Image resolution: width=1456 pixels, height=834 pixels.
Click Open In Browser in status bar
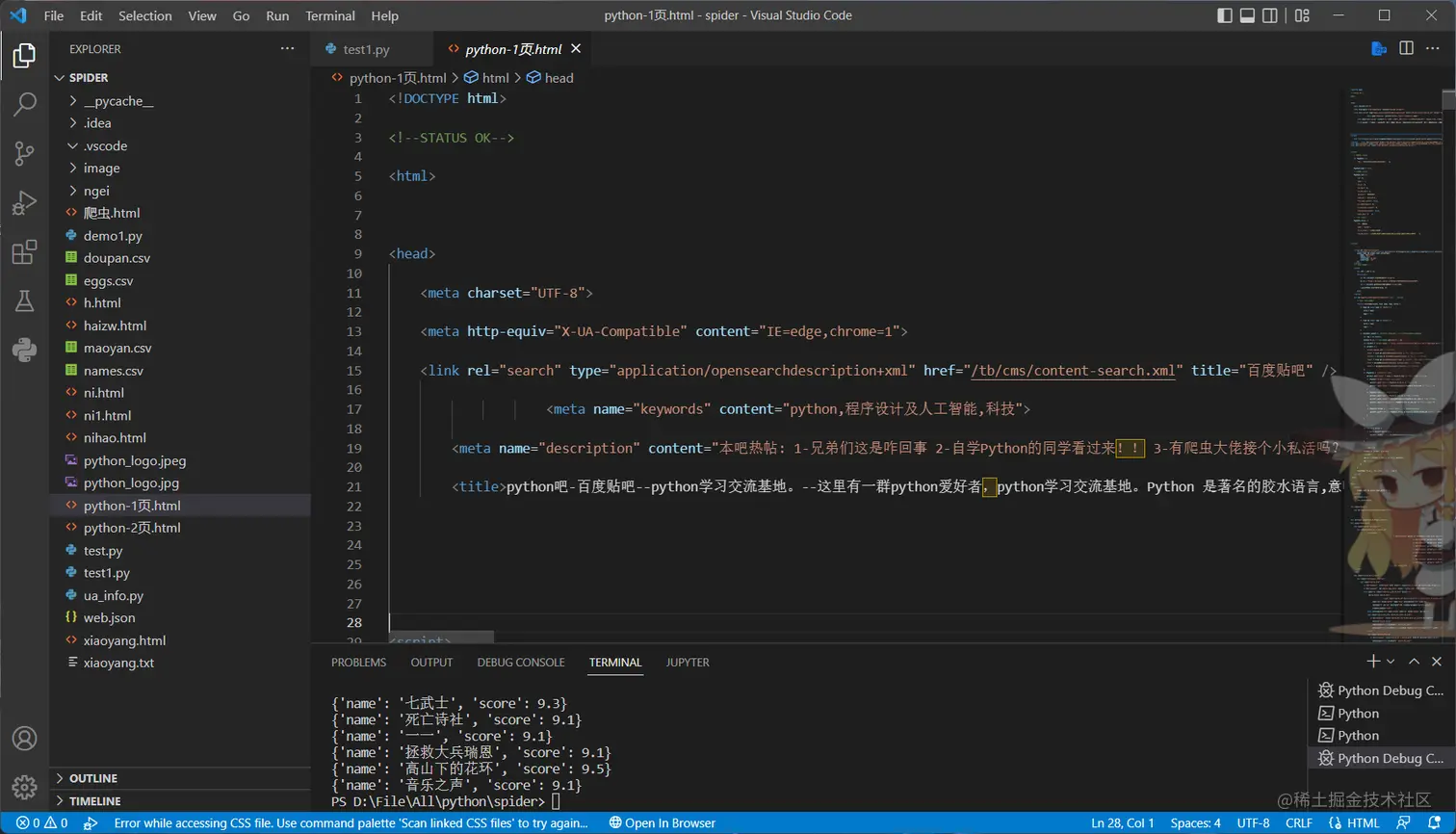pos(663,823)
